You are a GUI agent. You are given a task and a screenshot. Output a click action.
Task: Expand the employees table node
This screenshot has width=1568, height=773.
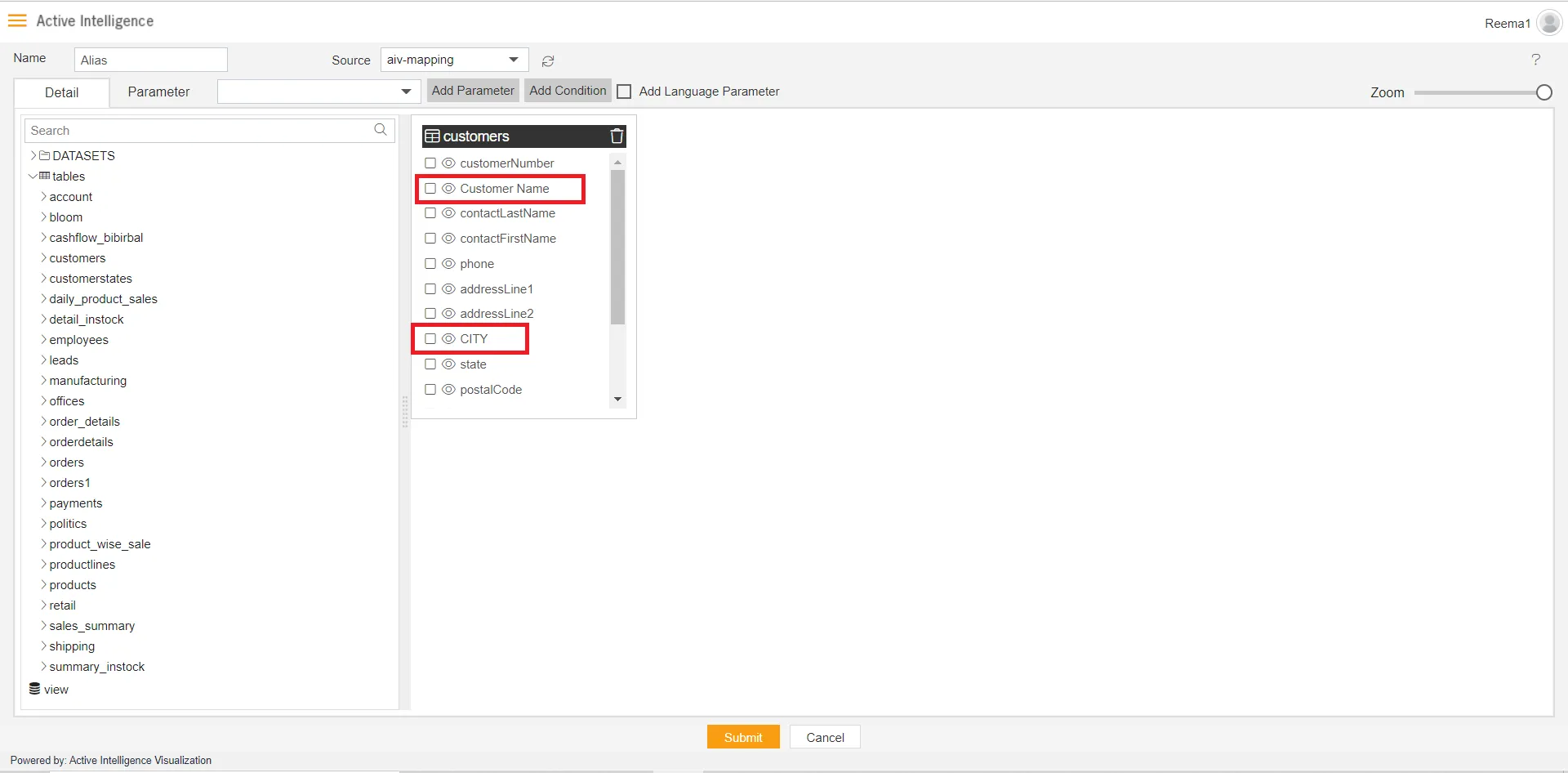(x=43, y=340)
